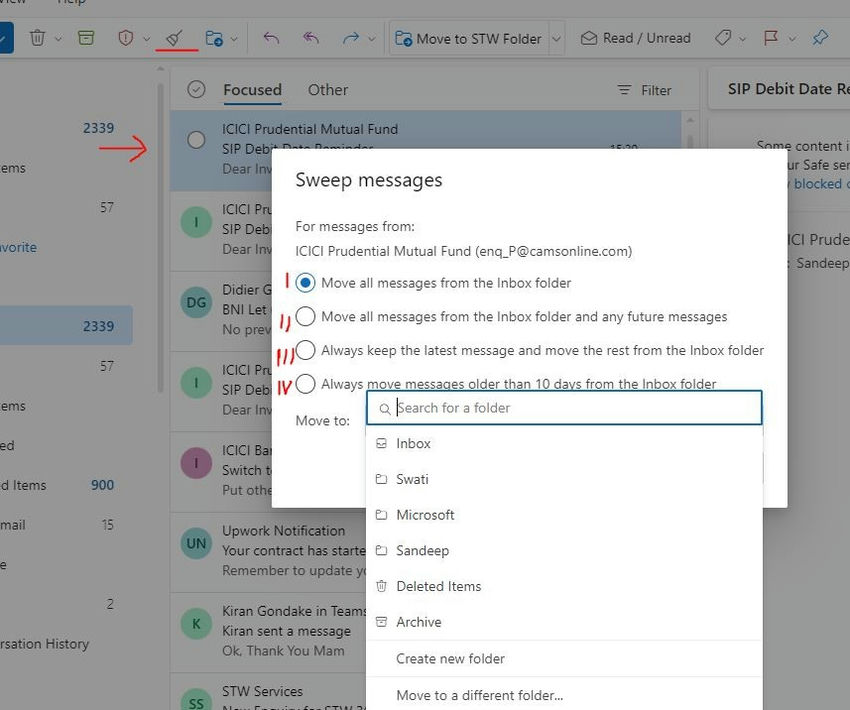Undo the last action with the arrow icon
The width and height of the screenshot is (850, 710).
(x=270, y=38)
